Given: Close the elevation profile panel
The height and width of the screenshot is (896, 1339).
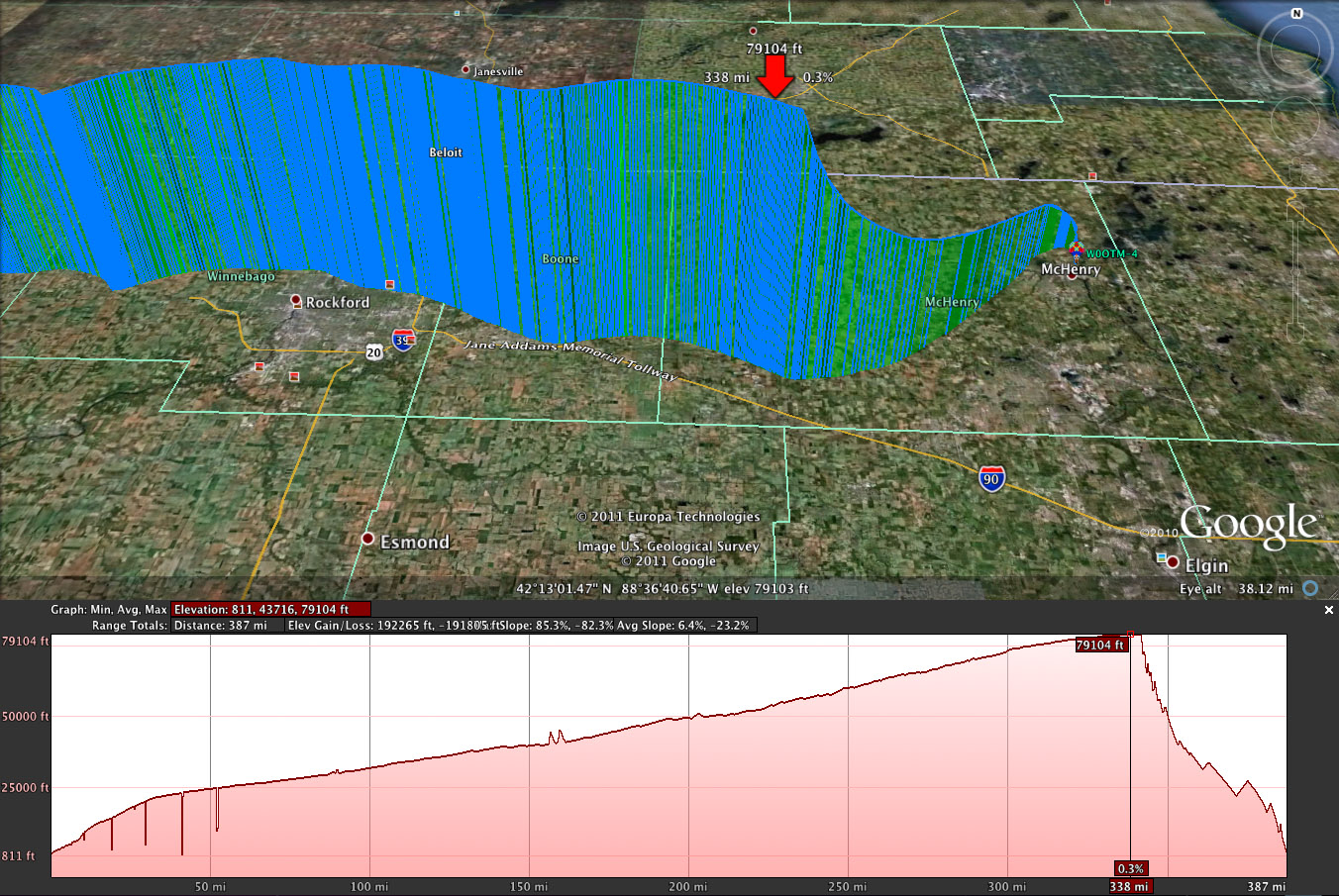Looking at the screenshot, I should click(x=1329, y=611).
